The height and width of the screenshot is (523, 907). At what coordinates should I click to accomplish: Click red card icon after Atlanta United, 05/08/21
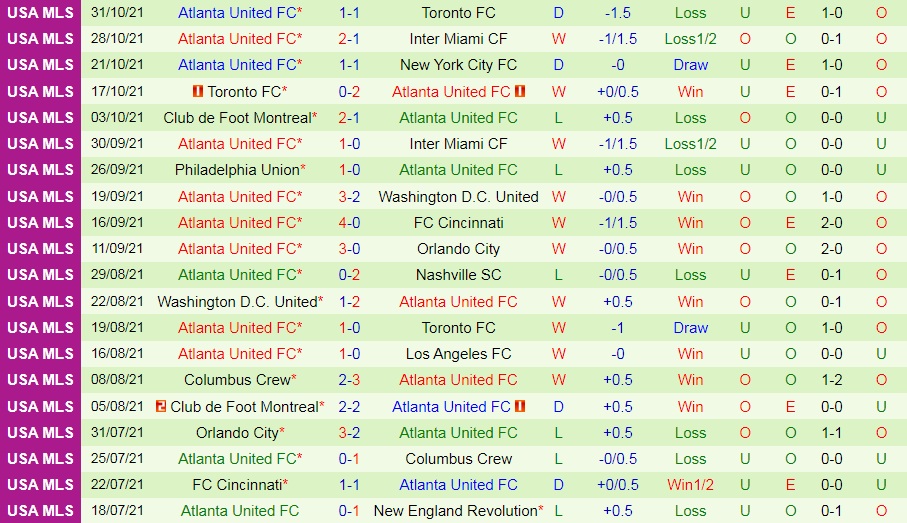tap(520, 407)
